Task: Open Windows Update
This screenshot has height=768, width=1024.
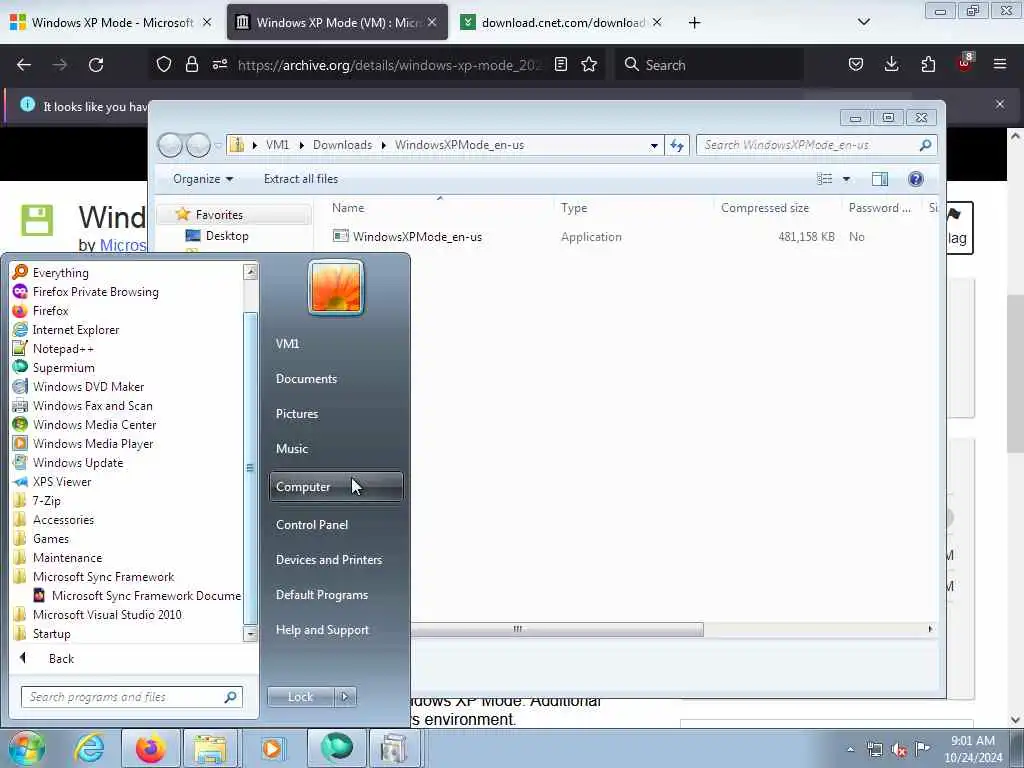Action: coord(78,462)
